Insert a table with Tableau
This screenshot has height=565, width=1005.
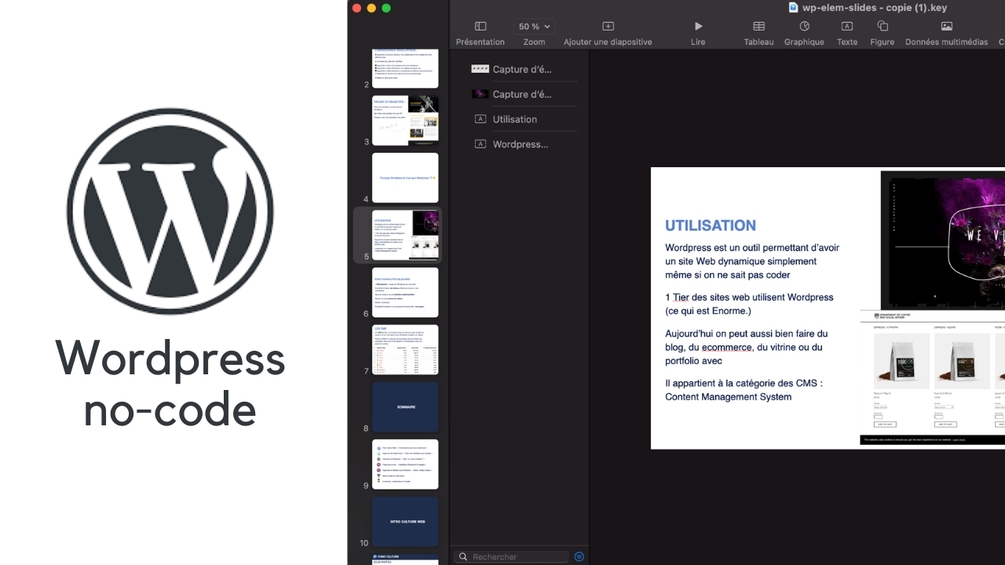point(759,33)
